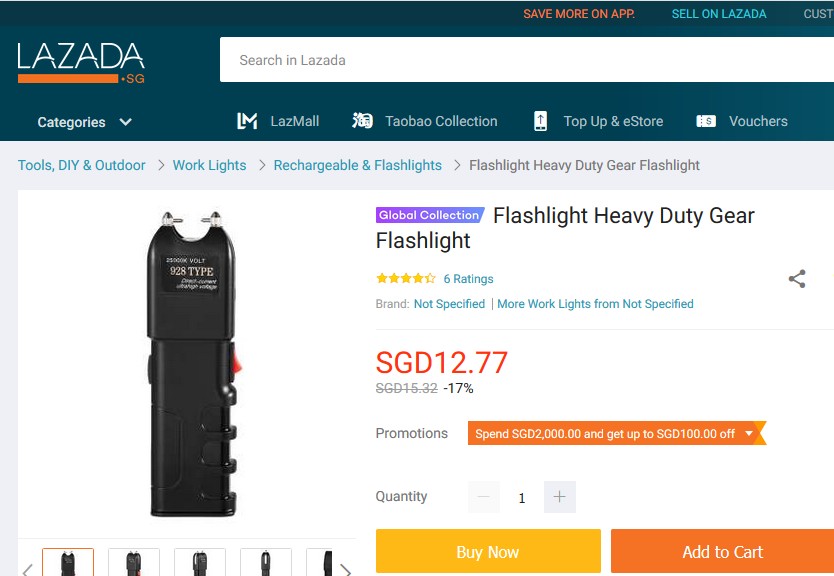Open the share options icon

click(797, 278)
